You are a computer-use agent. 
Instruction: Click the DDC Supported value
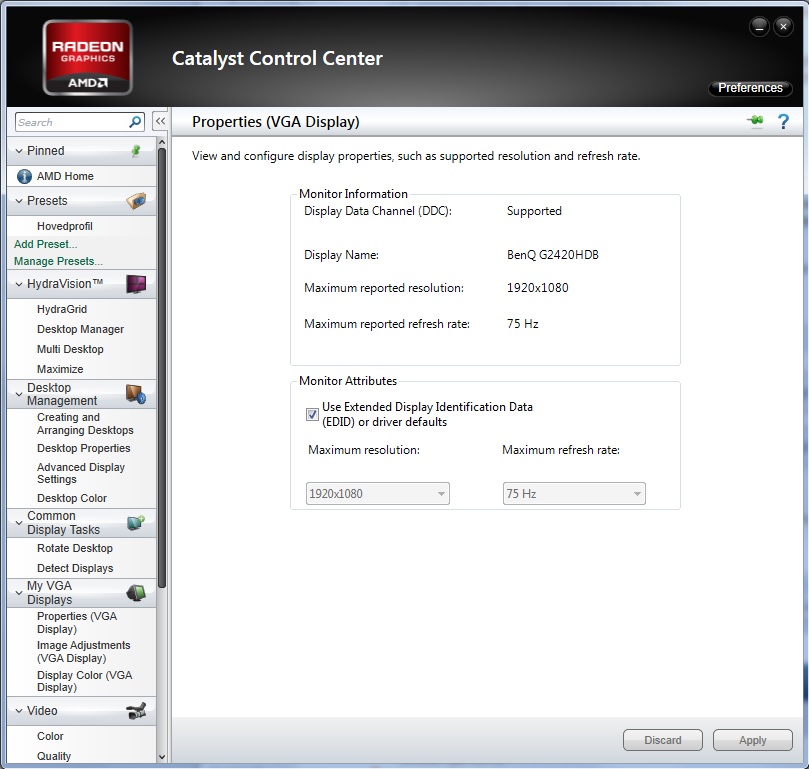click(534, 211)
